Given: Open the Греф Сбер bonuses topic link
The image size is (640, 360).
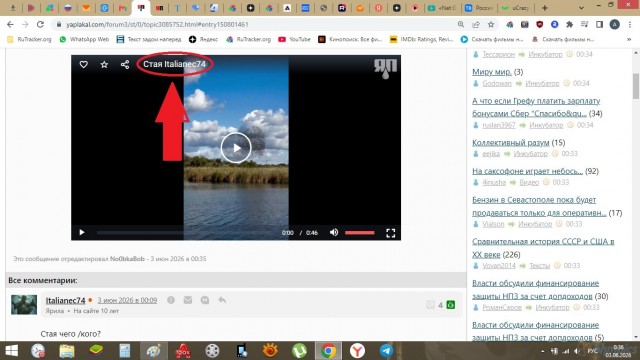Looking at the screenshot, I should (x=536, y=107).
